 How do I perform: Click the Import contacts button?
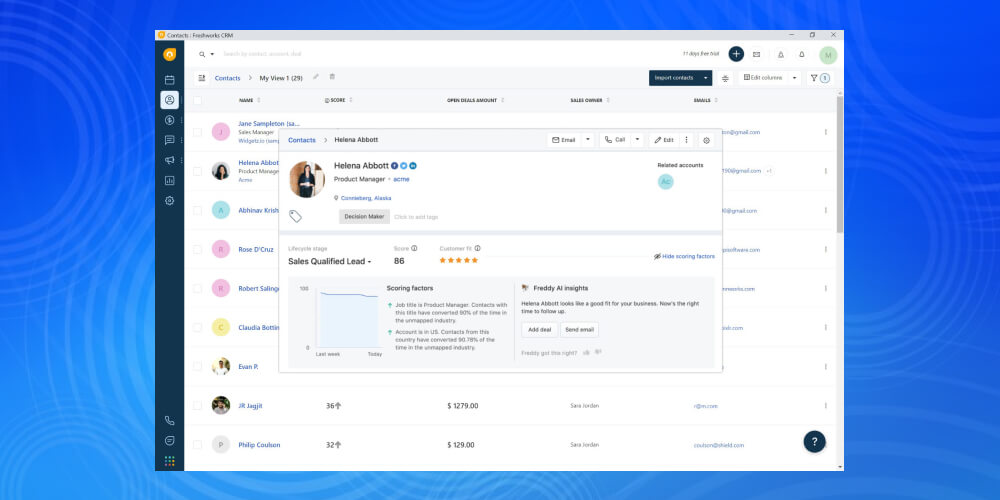[x=674, y=78]
